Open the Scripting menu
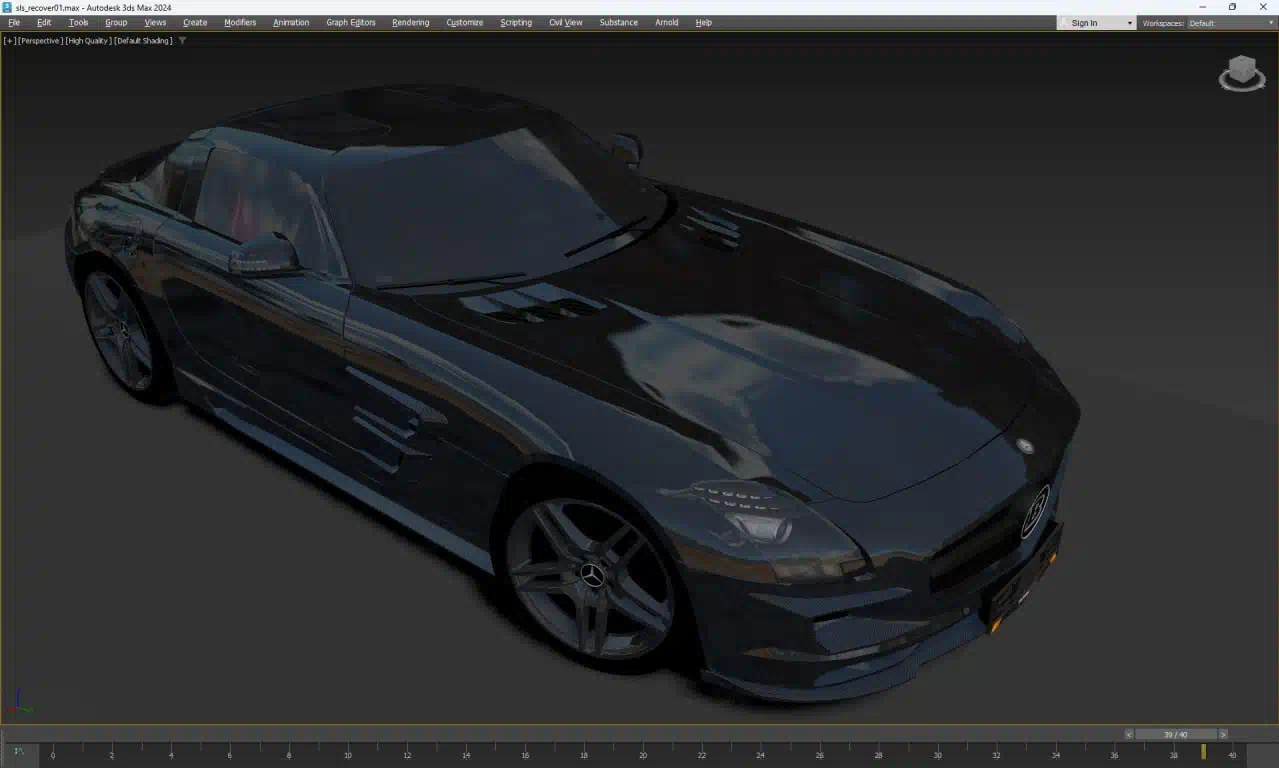This screenshot has width=1279, height=768. coord(516,22)
